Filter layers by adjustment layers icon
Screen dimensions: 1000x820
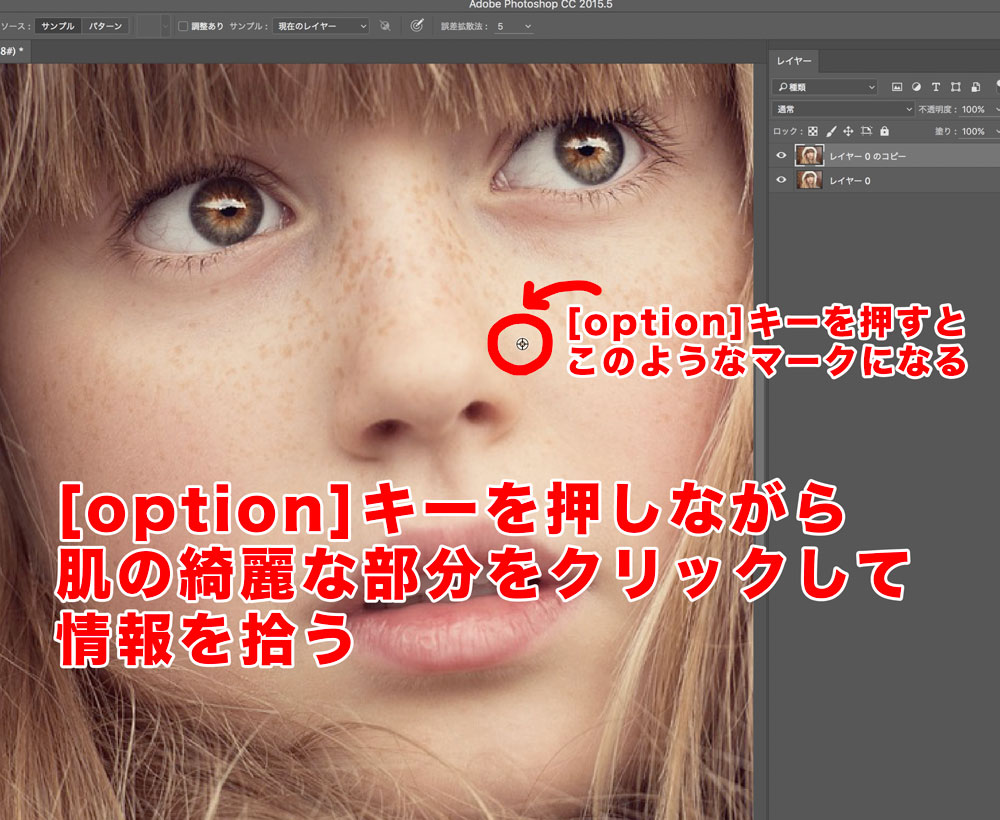click(916, 87)
